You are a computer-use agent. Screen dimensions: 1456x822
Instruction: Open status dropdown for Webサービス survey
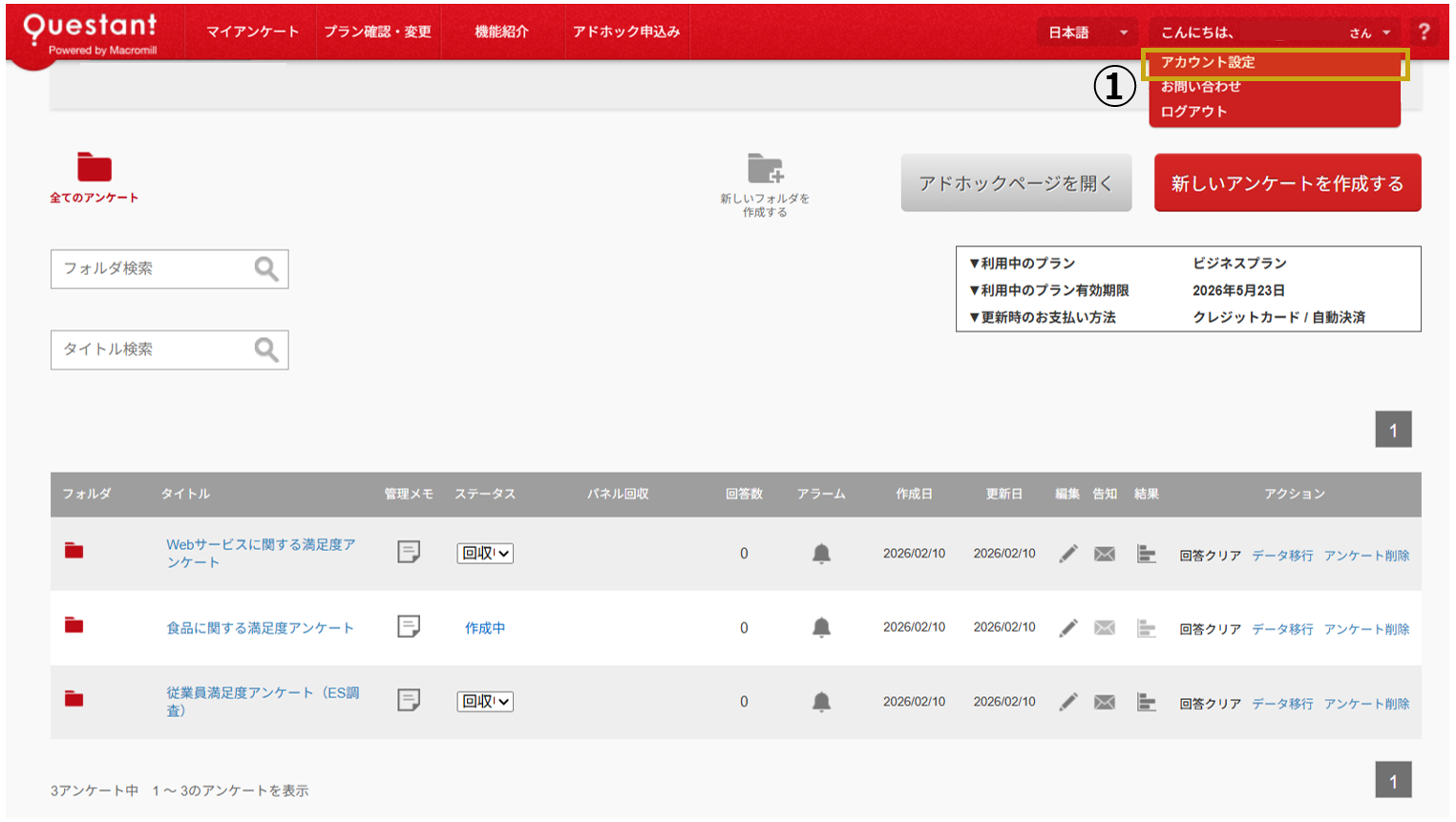tap(485, 554)
